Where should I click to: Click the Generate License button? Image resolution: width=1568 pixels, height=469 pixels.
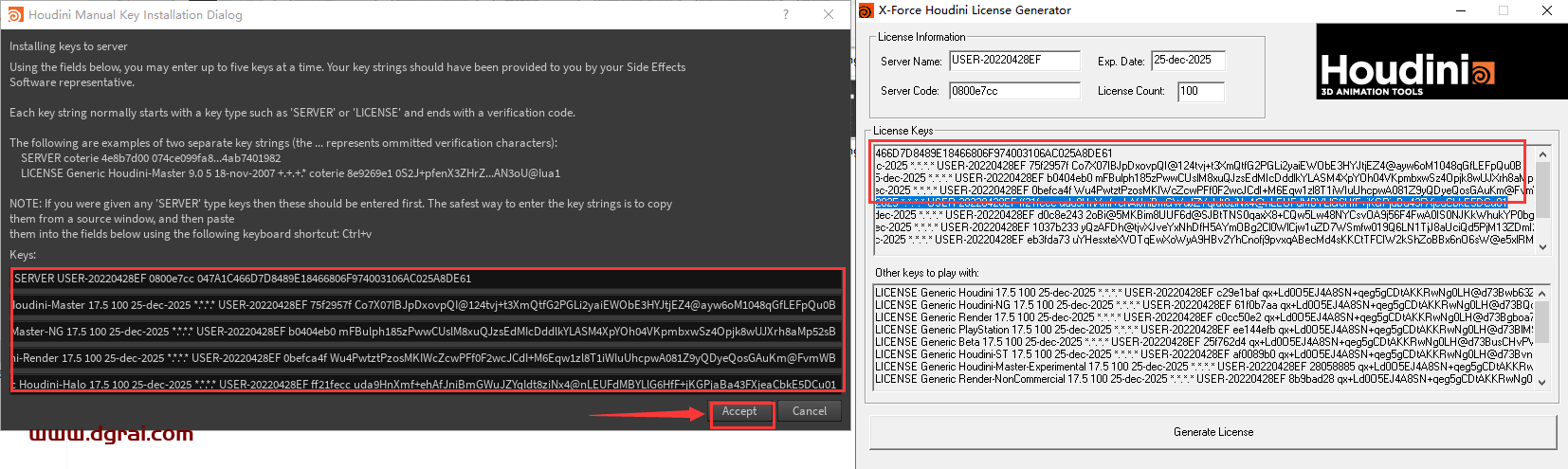coord(1213,432)
